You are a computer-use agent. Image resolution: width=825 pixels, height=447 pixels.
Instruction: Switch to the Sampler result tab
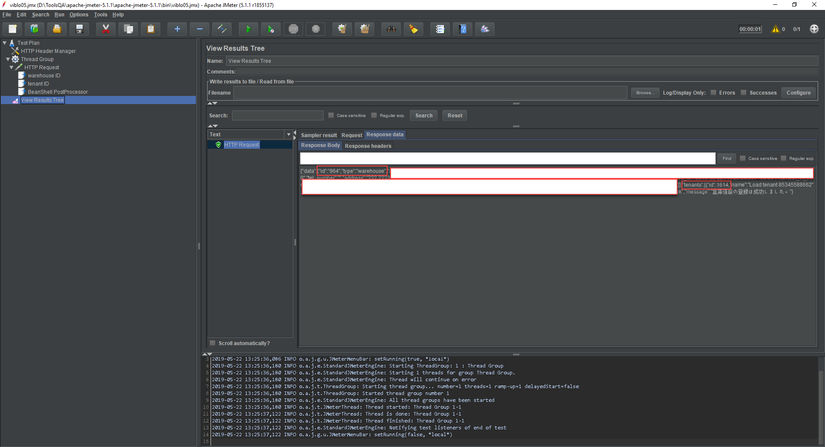click(x=319, y=135)
